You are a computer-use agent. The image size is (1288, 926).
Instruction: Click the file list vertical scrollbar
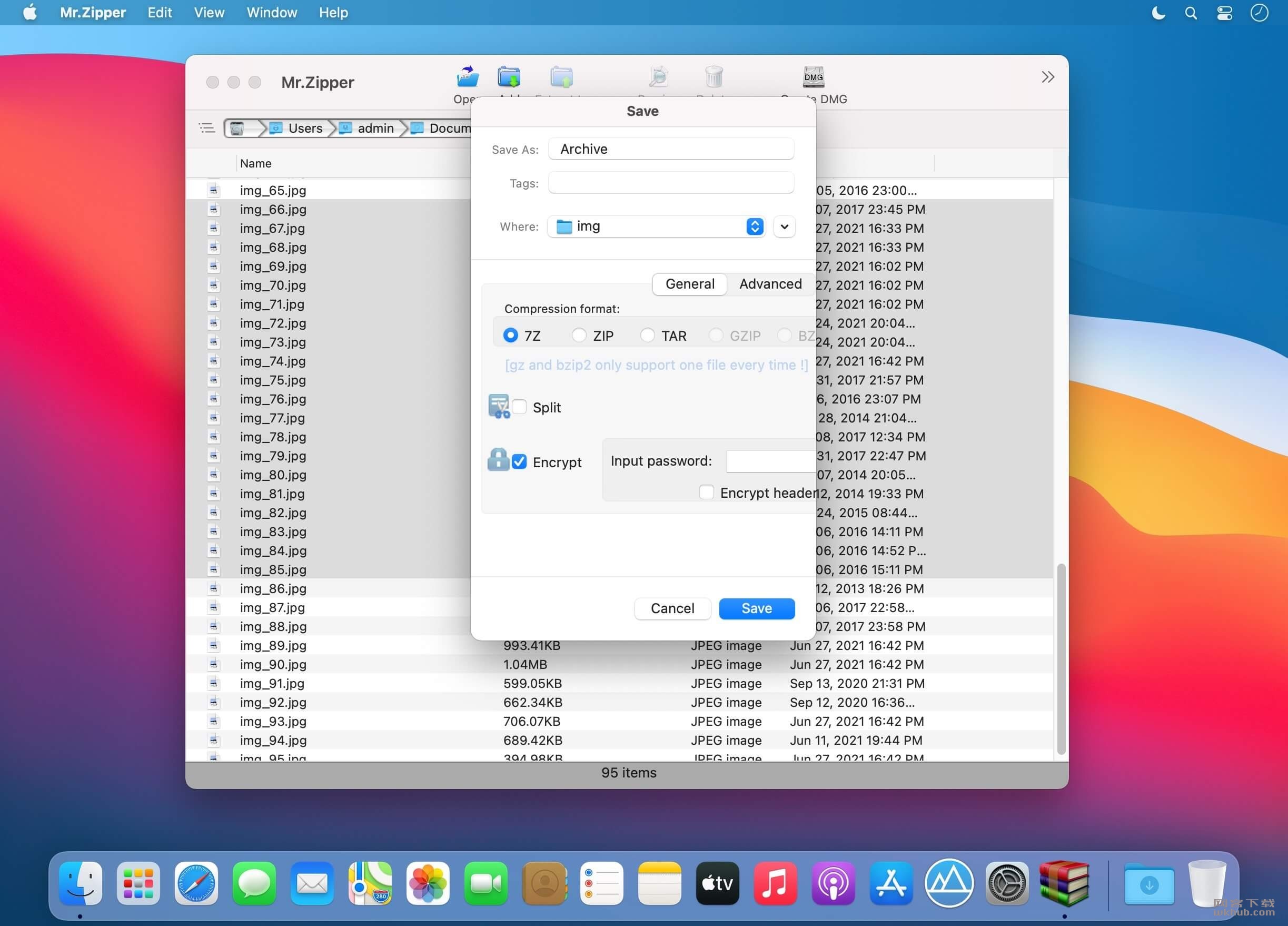tap(1061, 659)
